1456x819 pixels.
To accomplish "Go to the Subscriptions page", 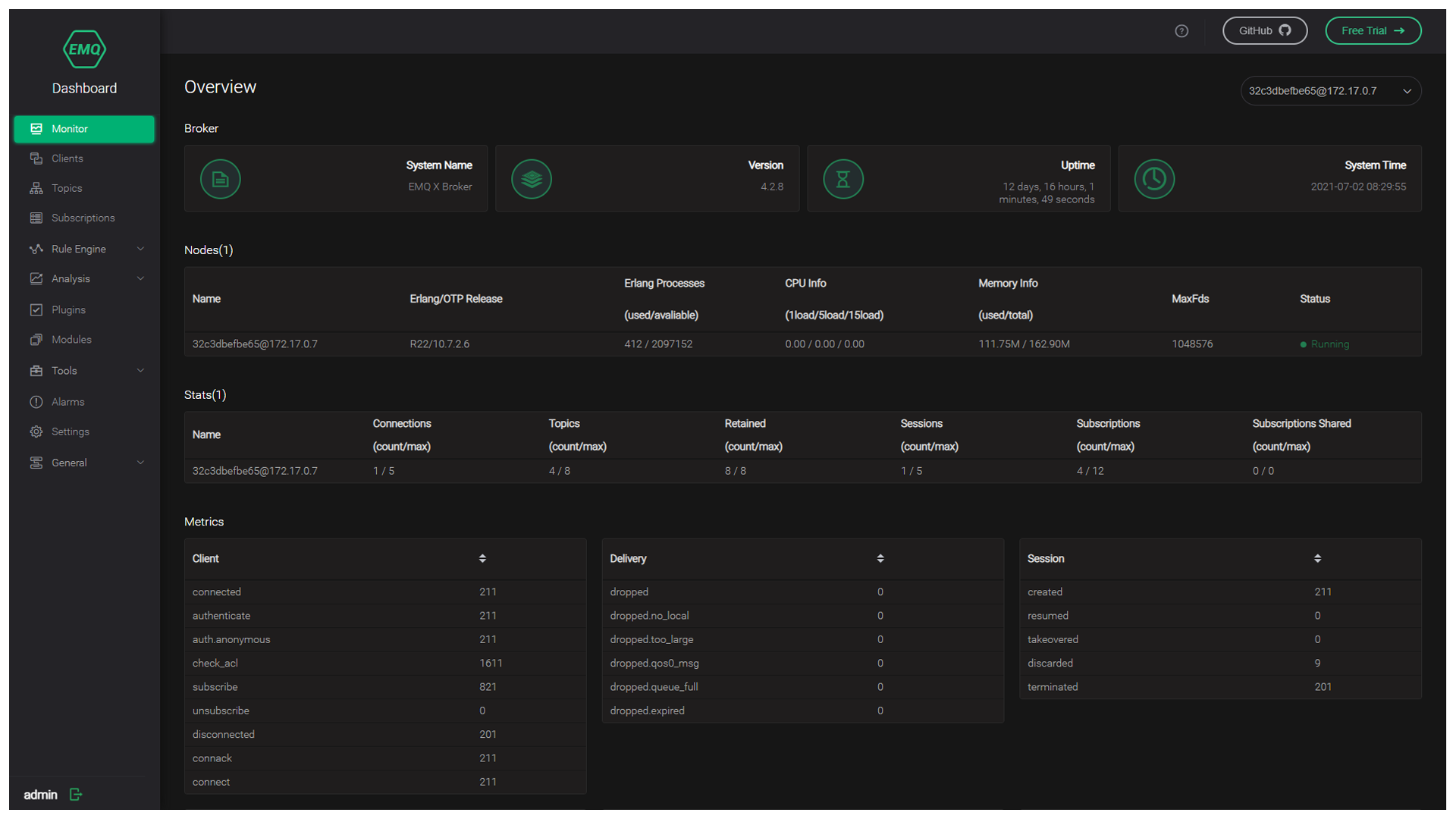I will point(83,218).
